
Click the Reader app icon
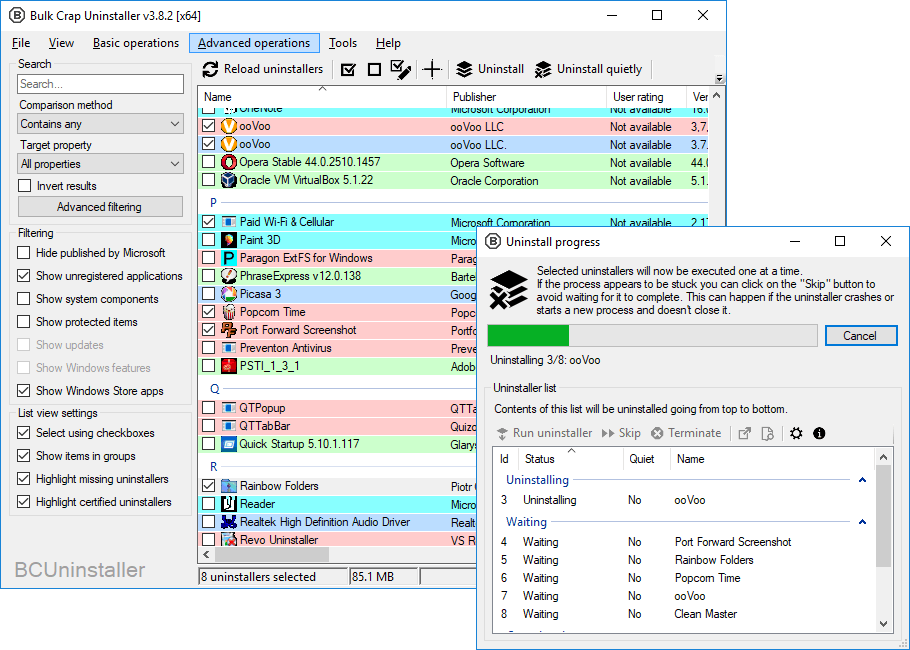(229, 504)
